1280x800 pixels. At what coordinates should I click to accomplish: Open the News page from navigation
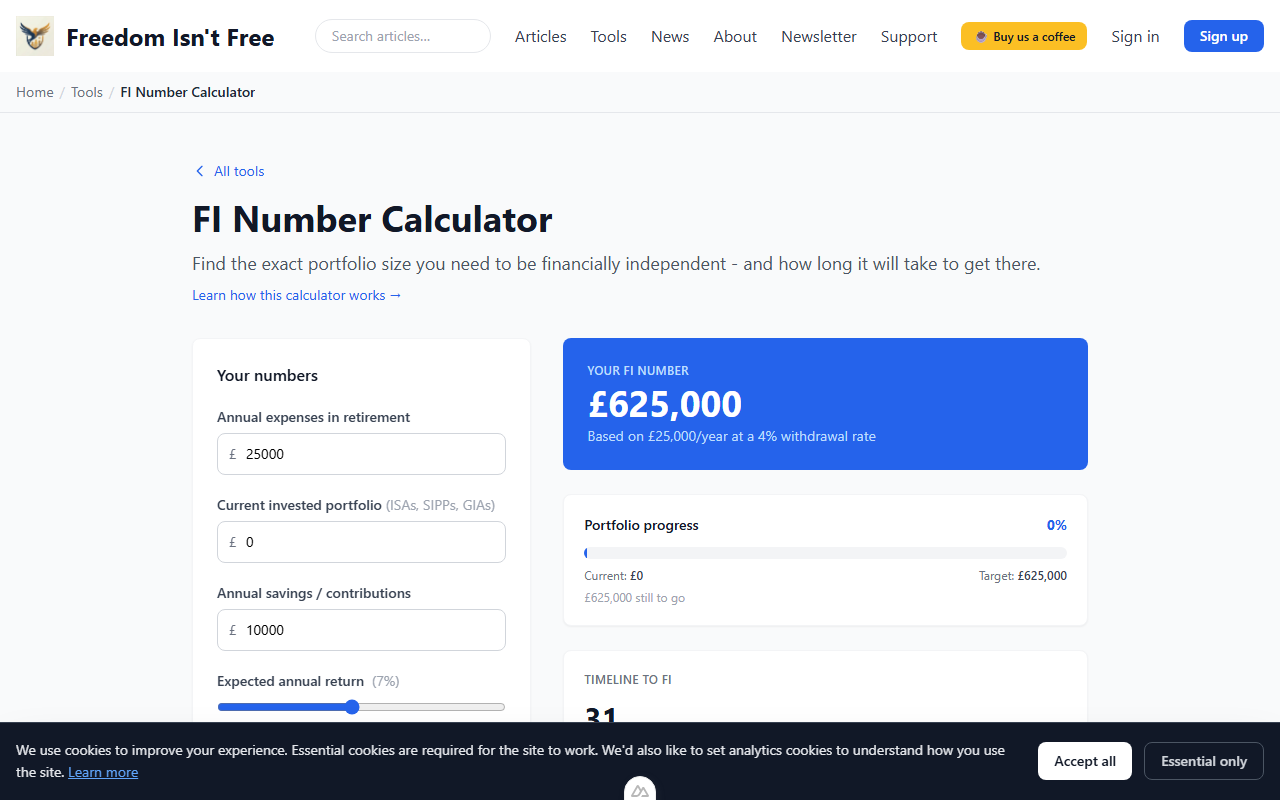(669, 36)
